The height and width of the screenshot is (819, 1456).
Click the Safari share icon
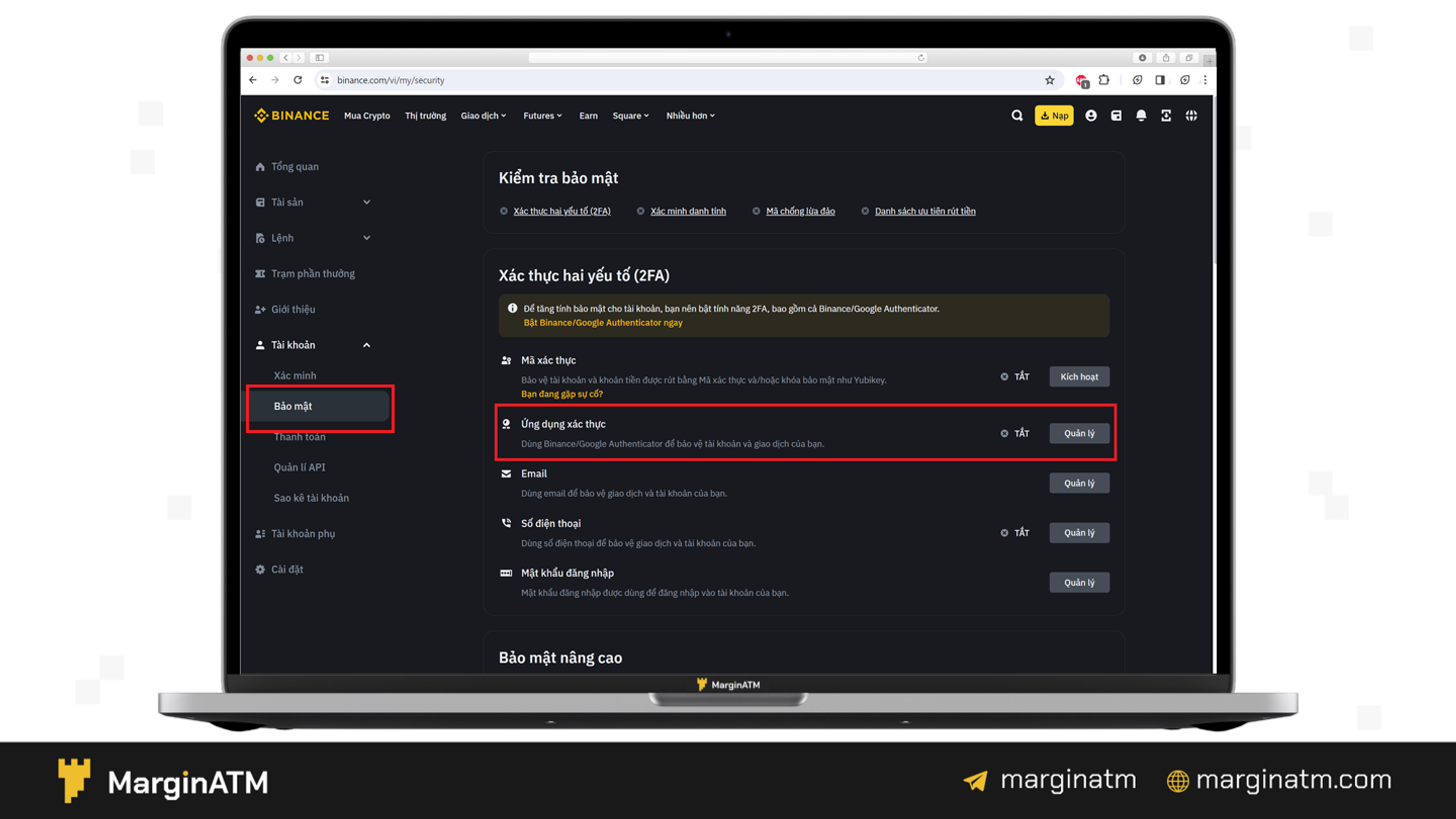1166,57
